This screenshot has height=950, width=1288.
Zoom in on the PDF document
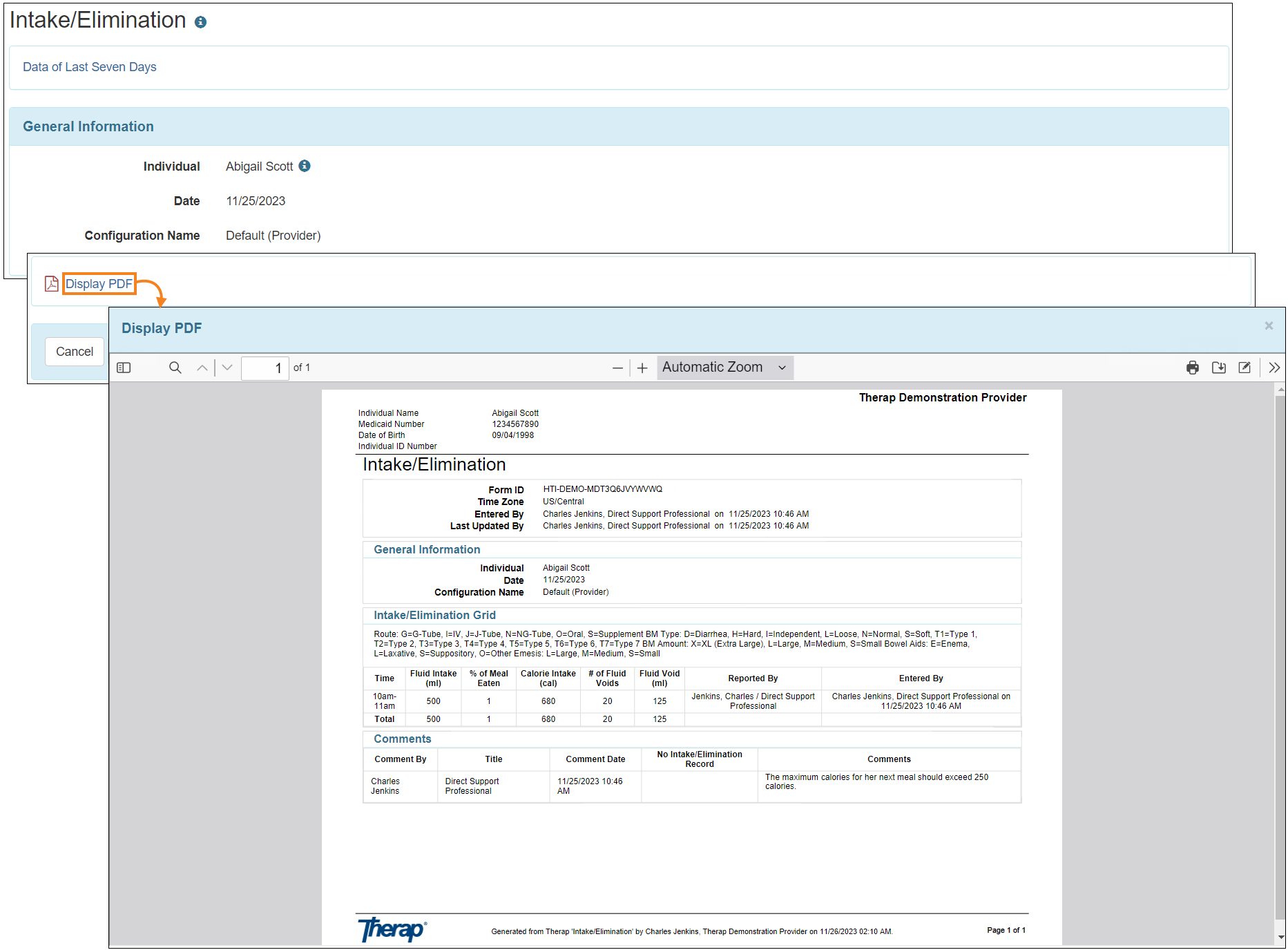[x=642, y=368]
